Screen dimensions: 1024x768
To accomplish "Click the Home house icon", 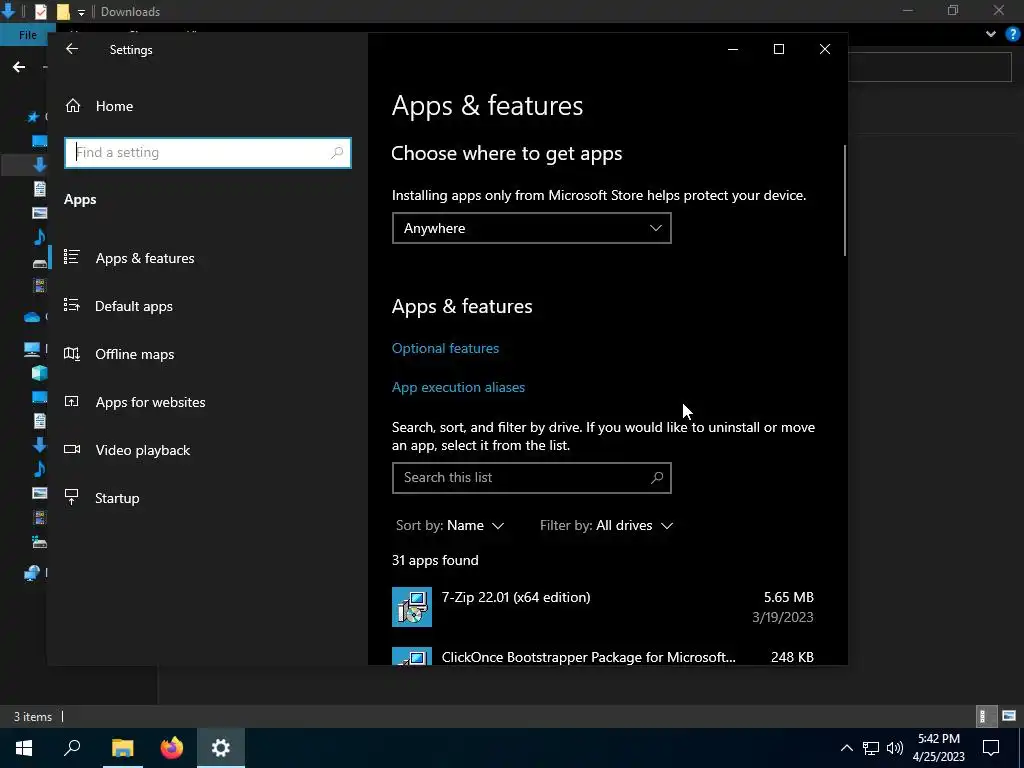I will (72, 105).
